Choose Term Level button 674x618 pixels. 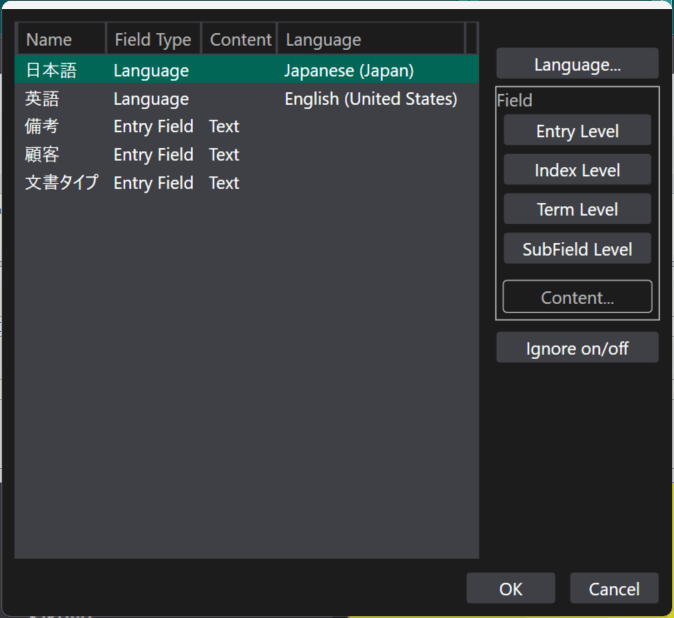coord(577,209)
